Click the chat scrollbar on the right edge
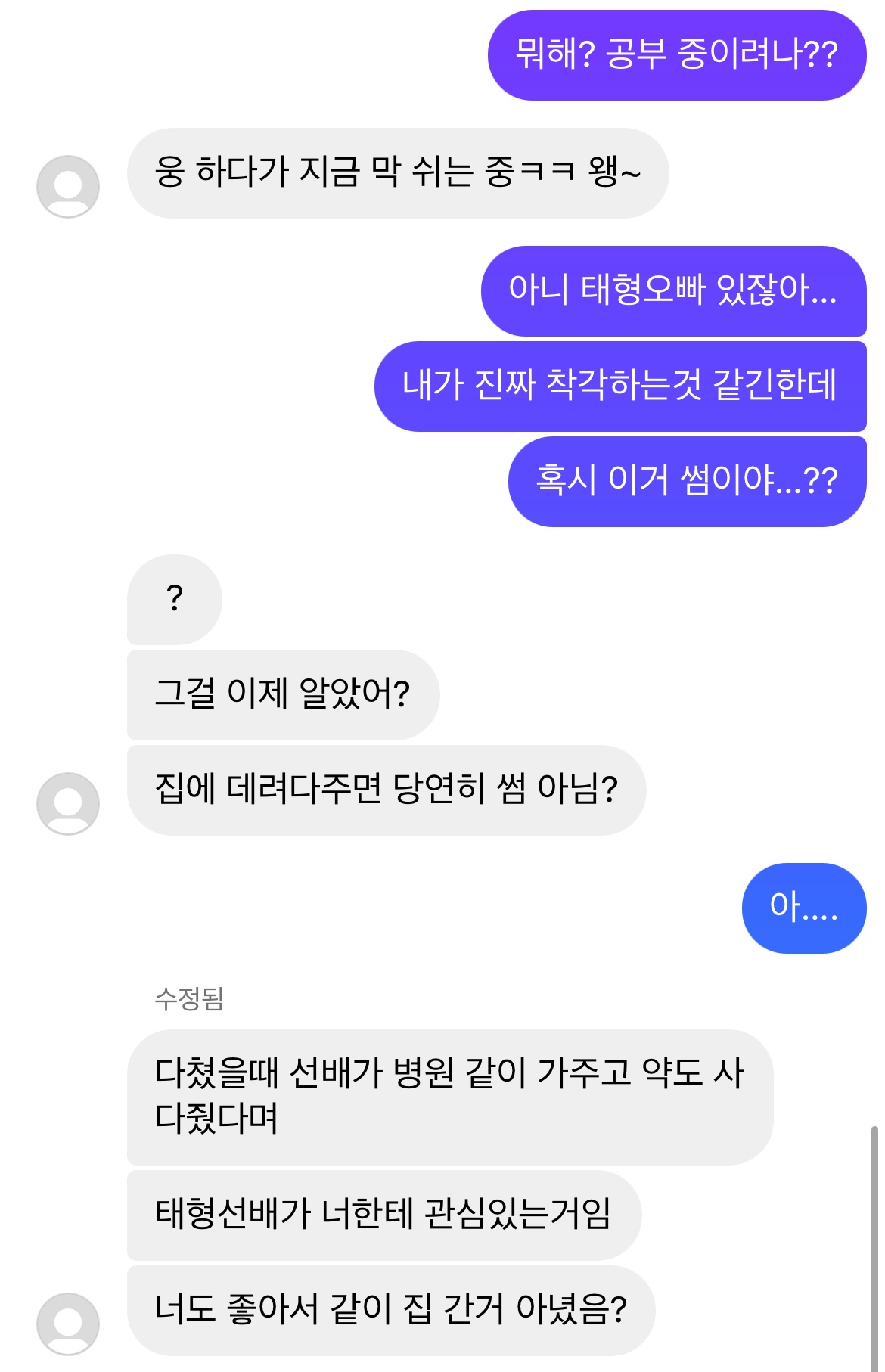Screen dimensions: 885x1372 coord(874,1248)
